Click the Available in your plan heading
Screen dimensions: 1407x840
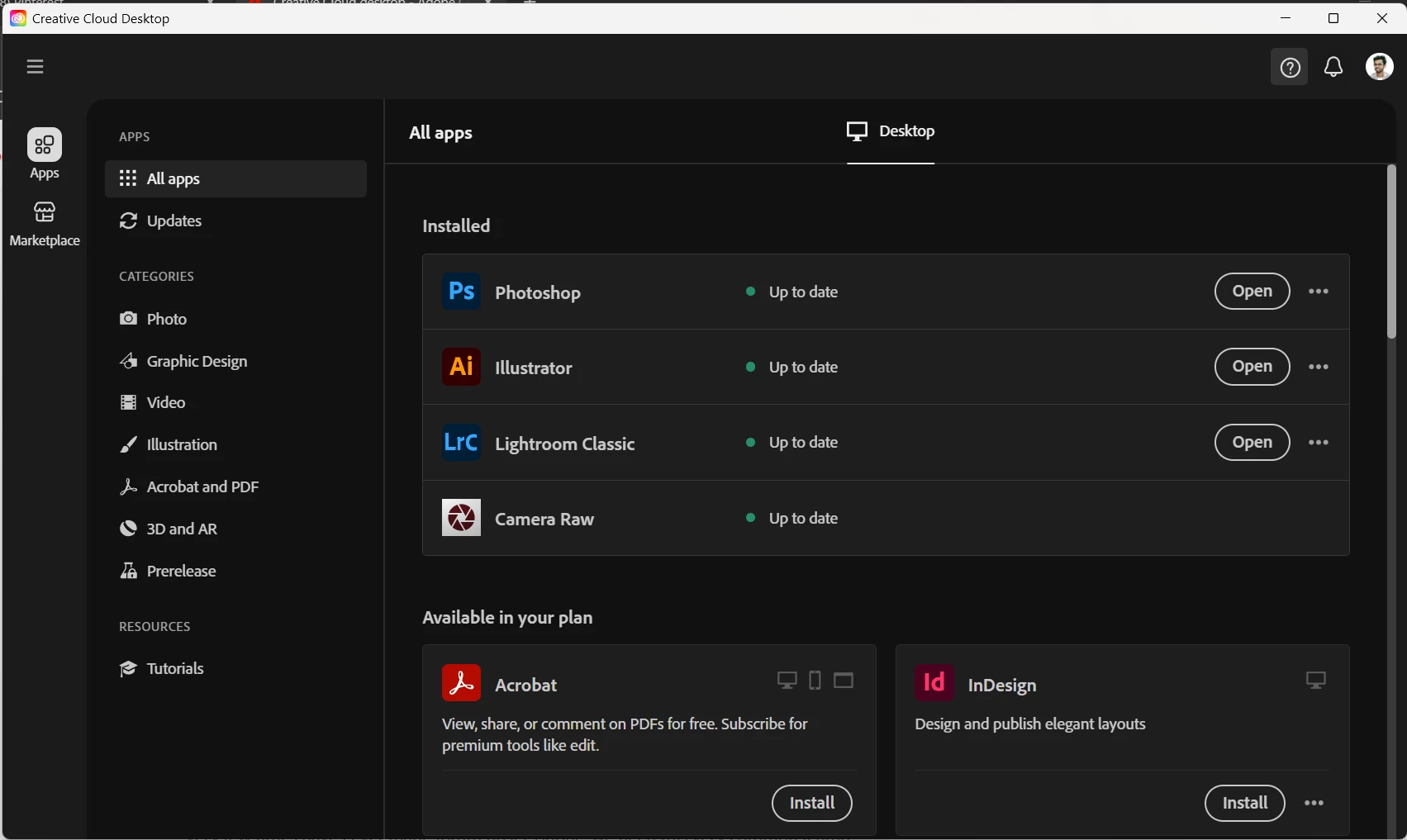tap(507, 619)
